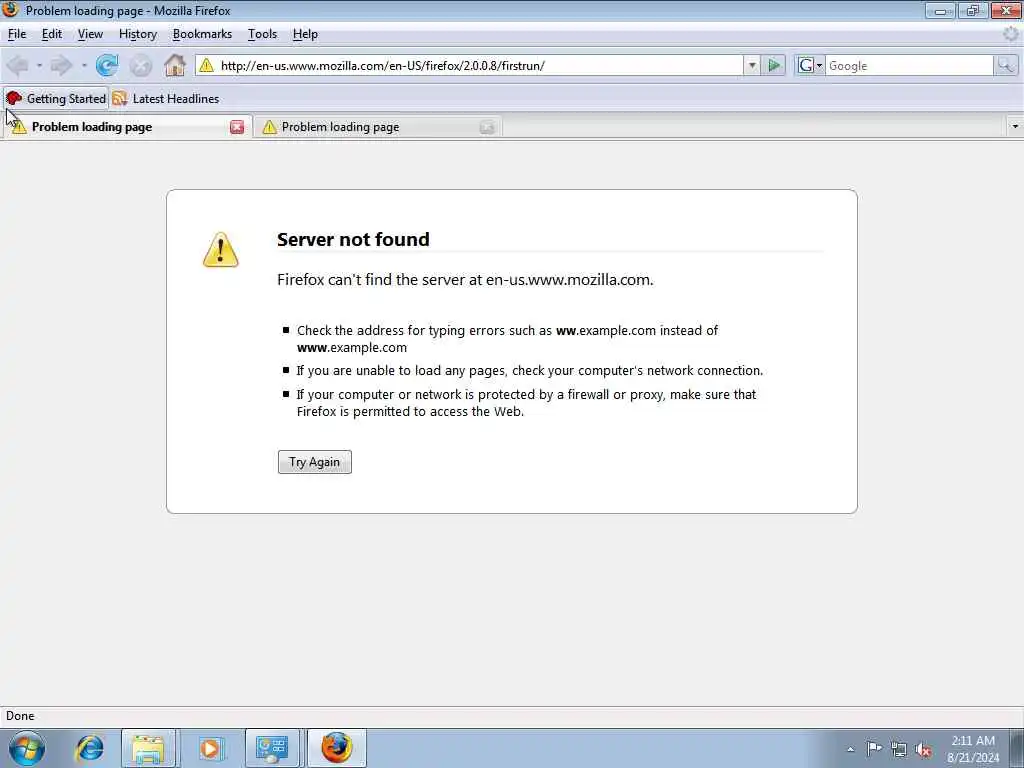Viewport: 1024px width, 768px height.
Task: Click the Google search input box
Action: coord(909,65)
